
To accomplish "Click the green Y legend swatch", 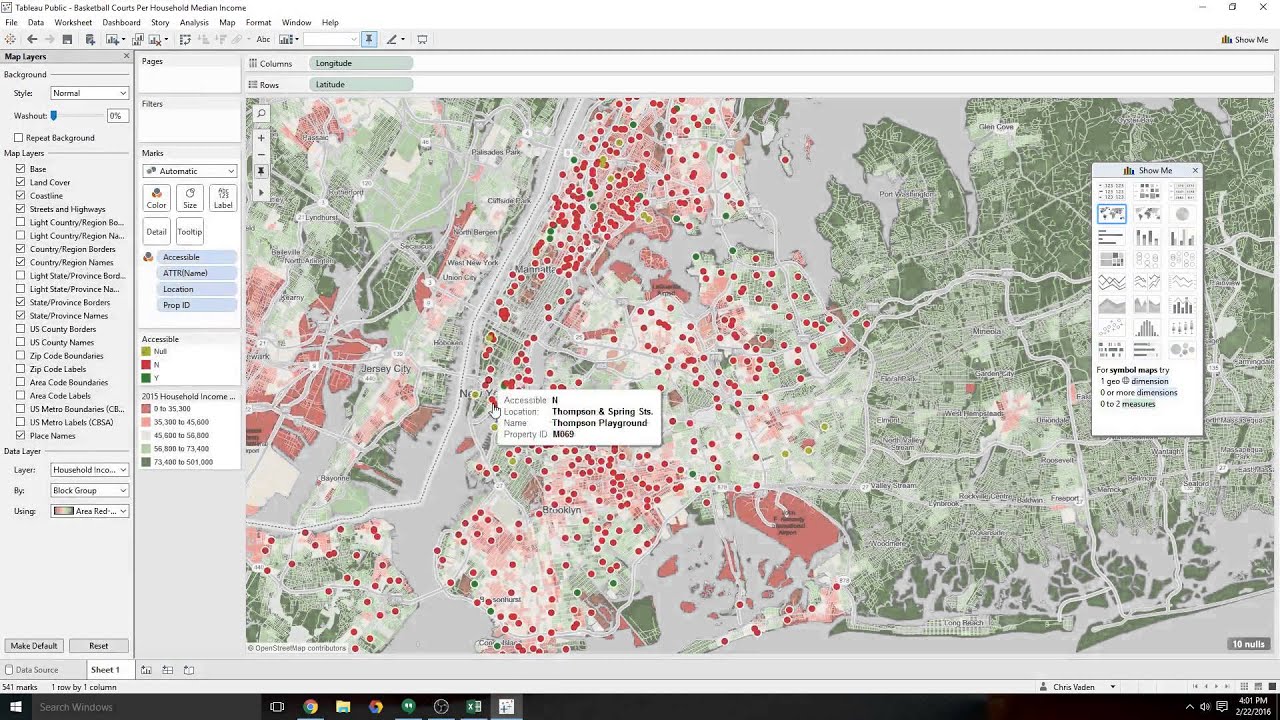I will (x=147, y=378).
